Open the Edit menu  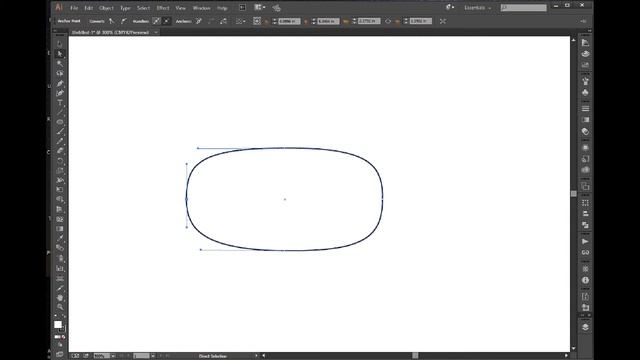click(89, 8)
